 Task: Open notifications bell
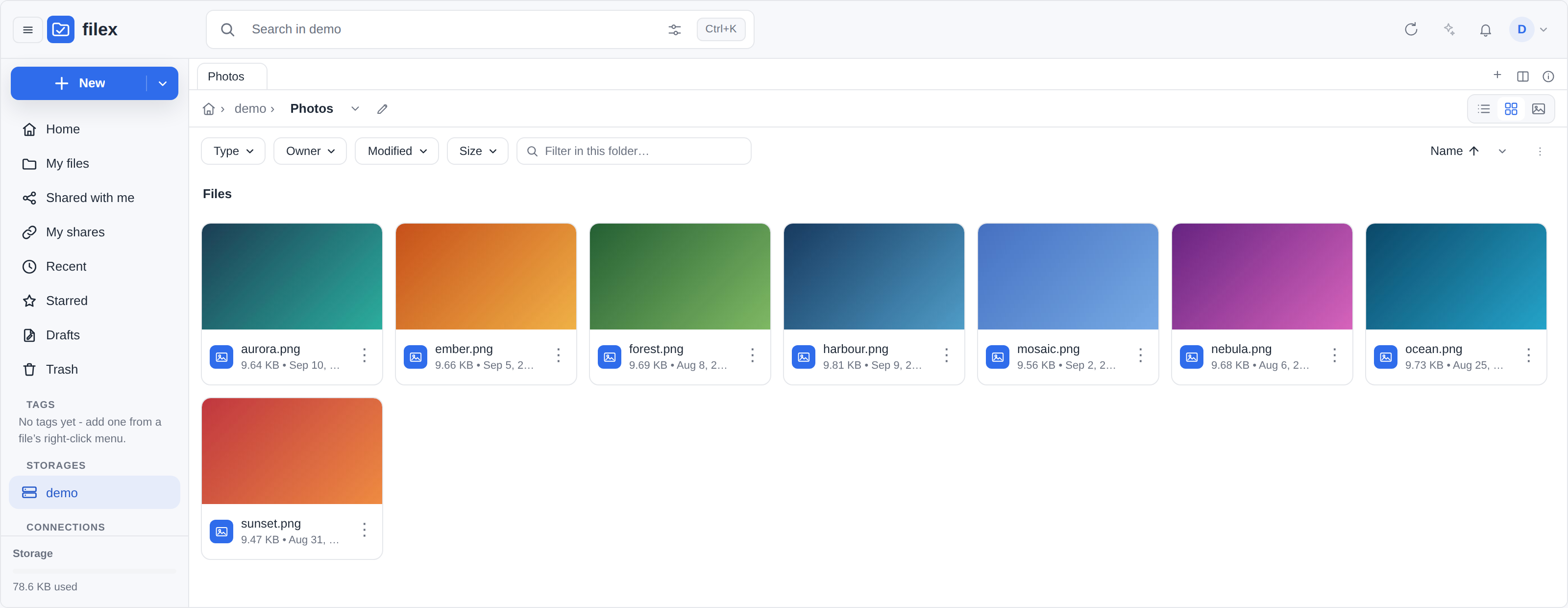[x=1485, y=29]
